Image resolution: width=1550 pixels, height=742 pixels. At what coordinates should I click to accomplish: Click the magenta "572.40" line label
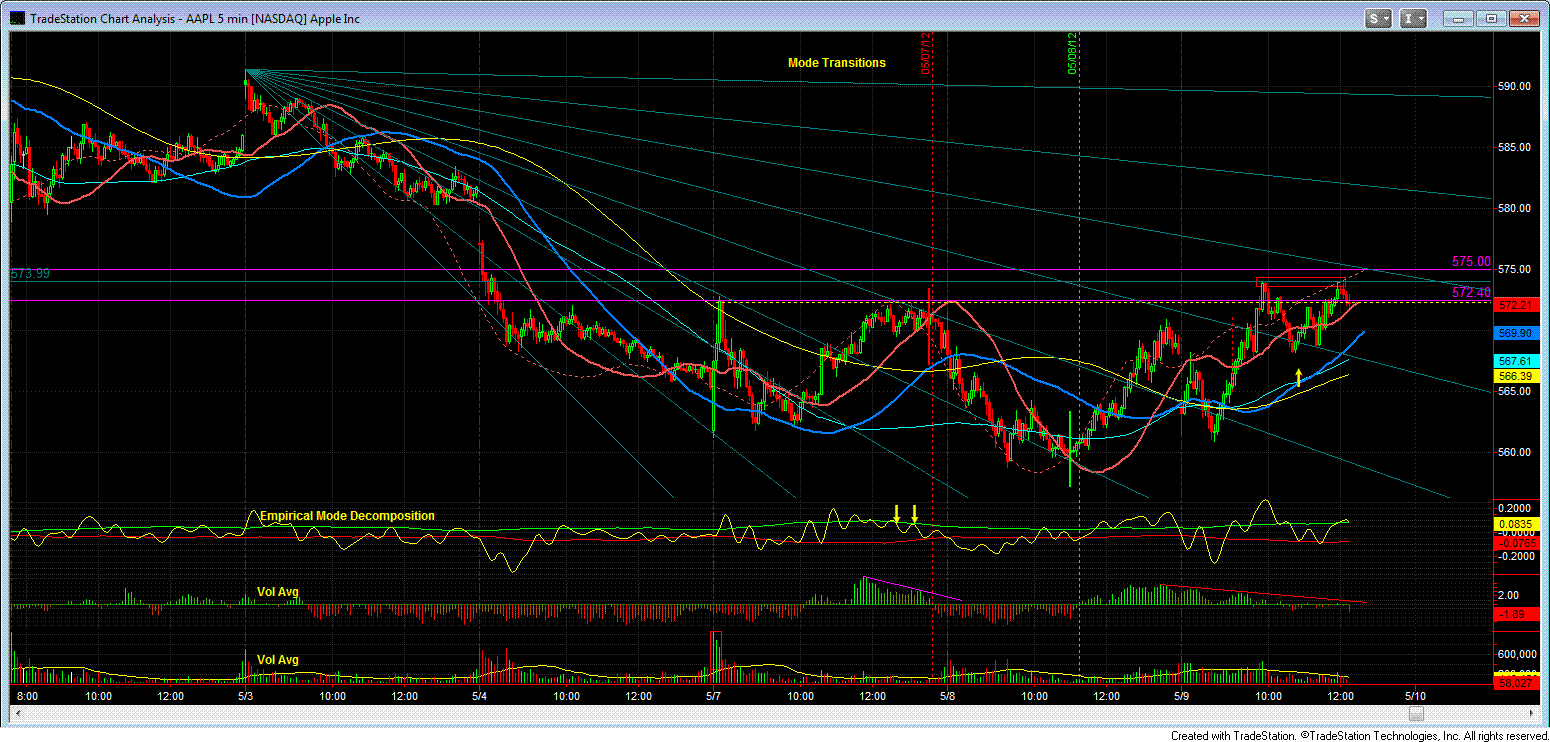pos(1471,292)
